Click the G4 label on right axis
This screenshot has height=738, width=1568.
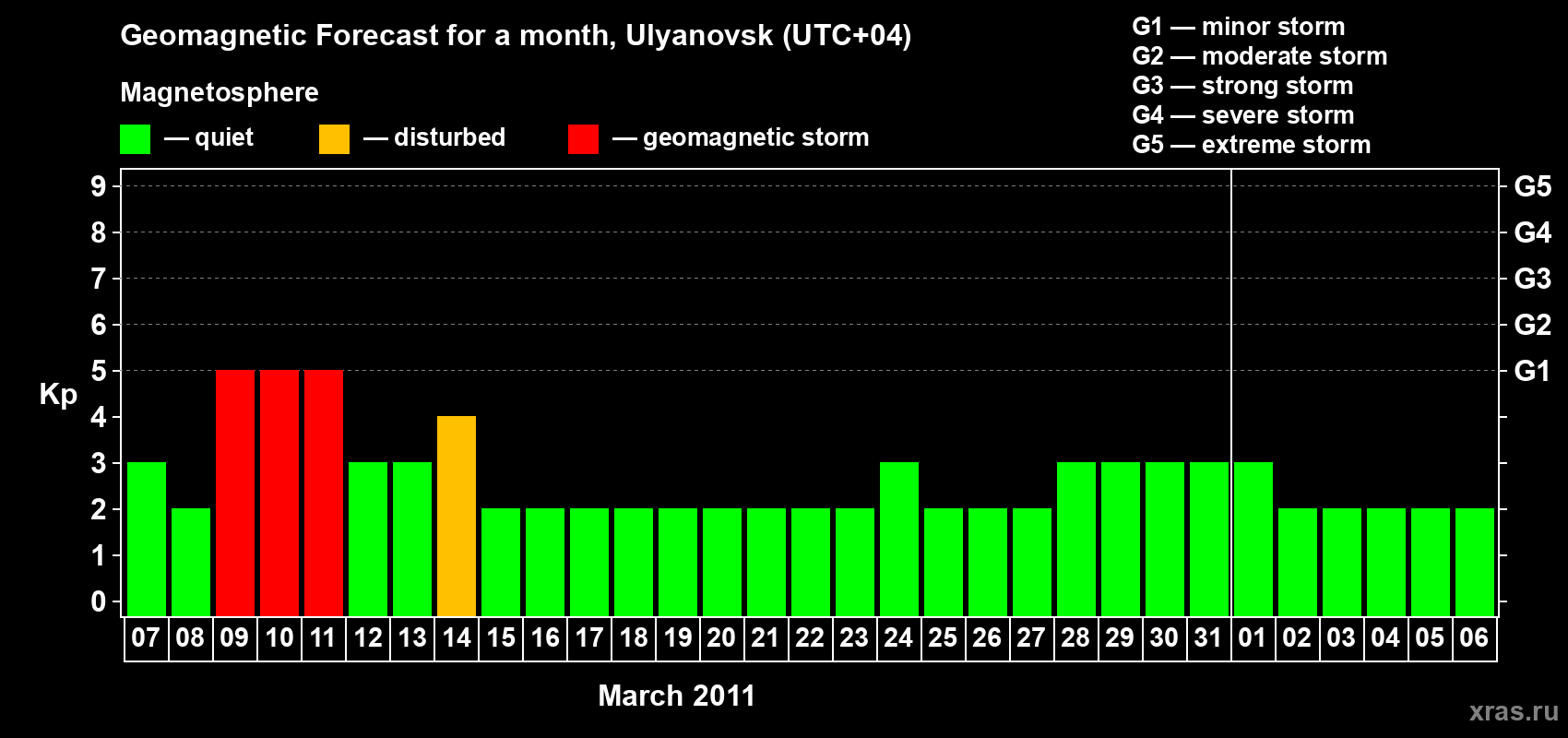click(1532, 232)
